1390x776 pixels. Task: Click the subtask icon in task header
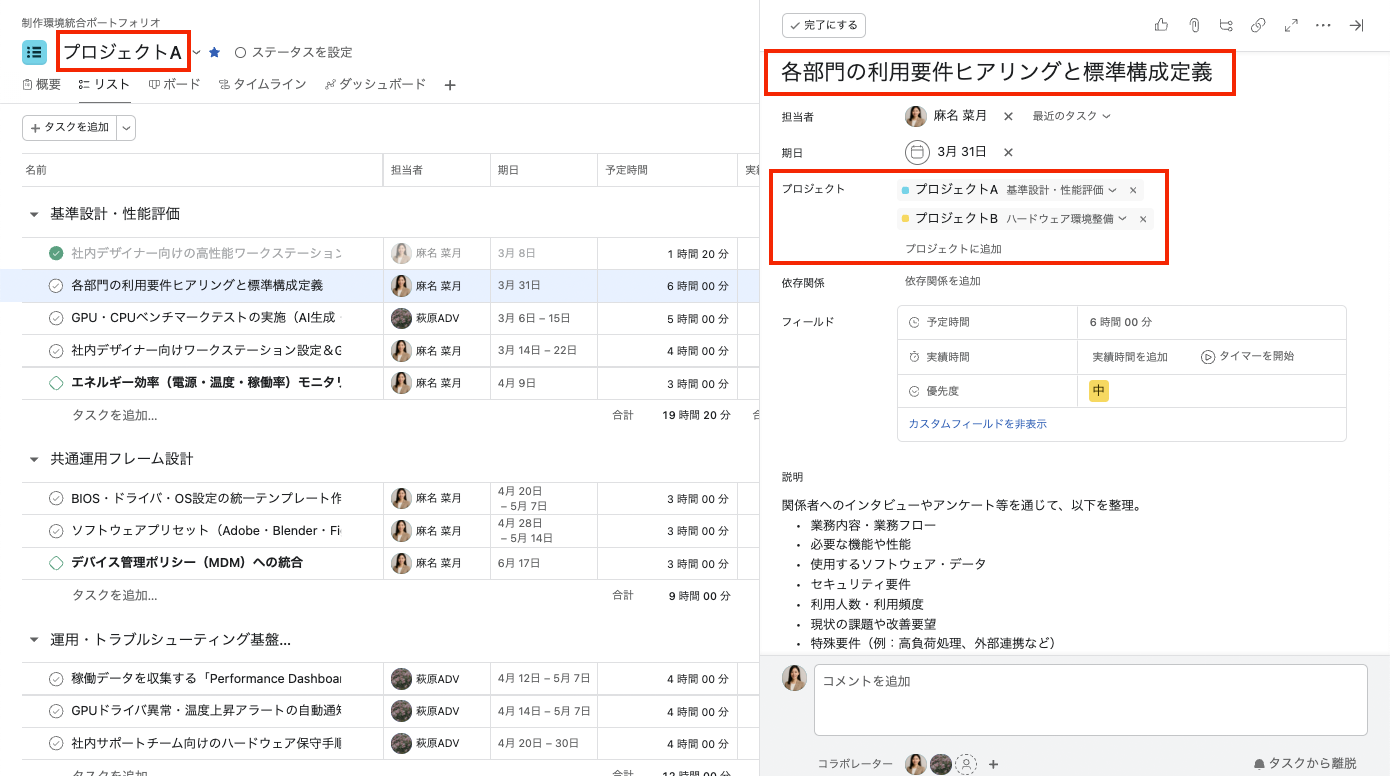(1226, 26)
